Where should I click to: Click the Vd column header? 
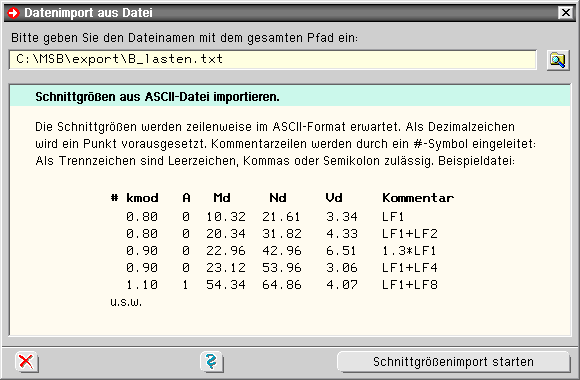[334, 198]
